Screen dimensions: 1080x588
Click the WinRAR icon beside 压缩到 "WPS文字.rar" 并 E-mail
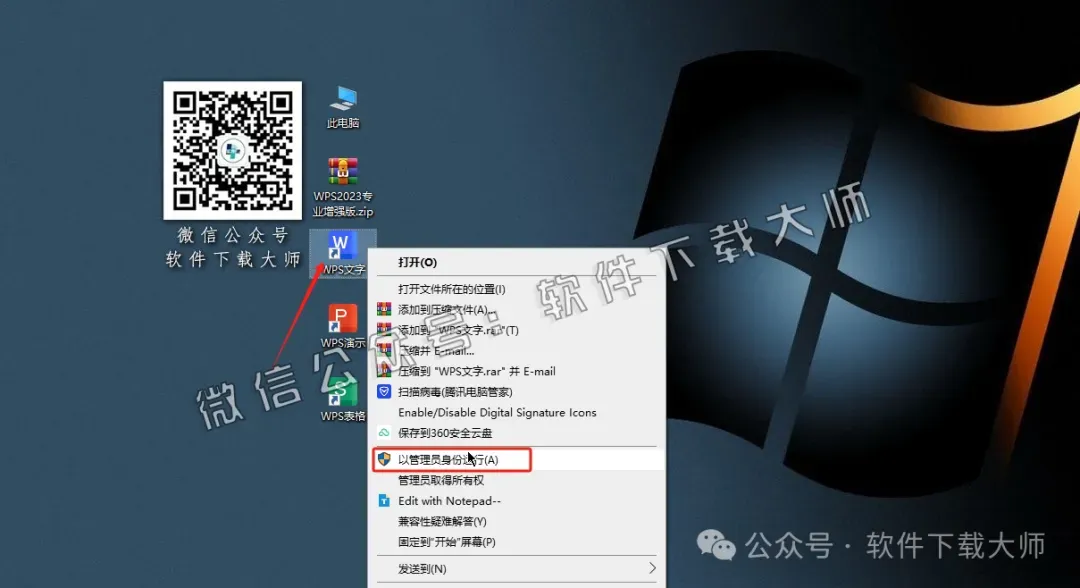tap(384, 370)
